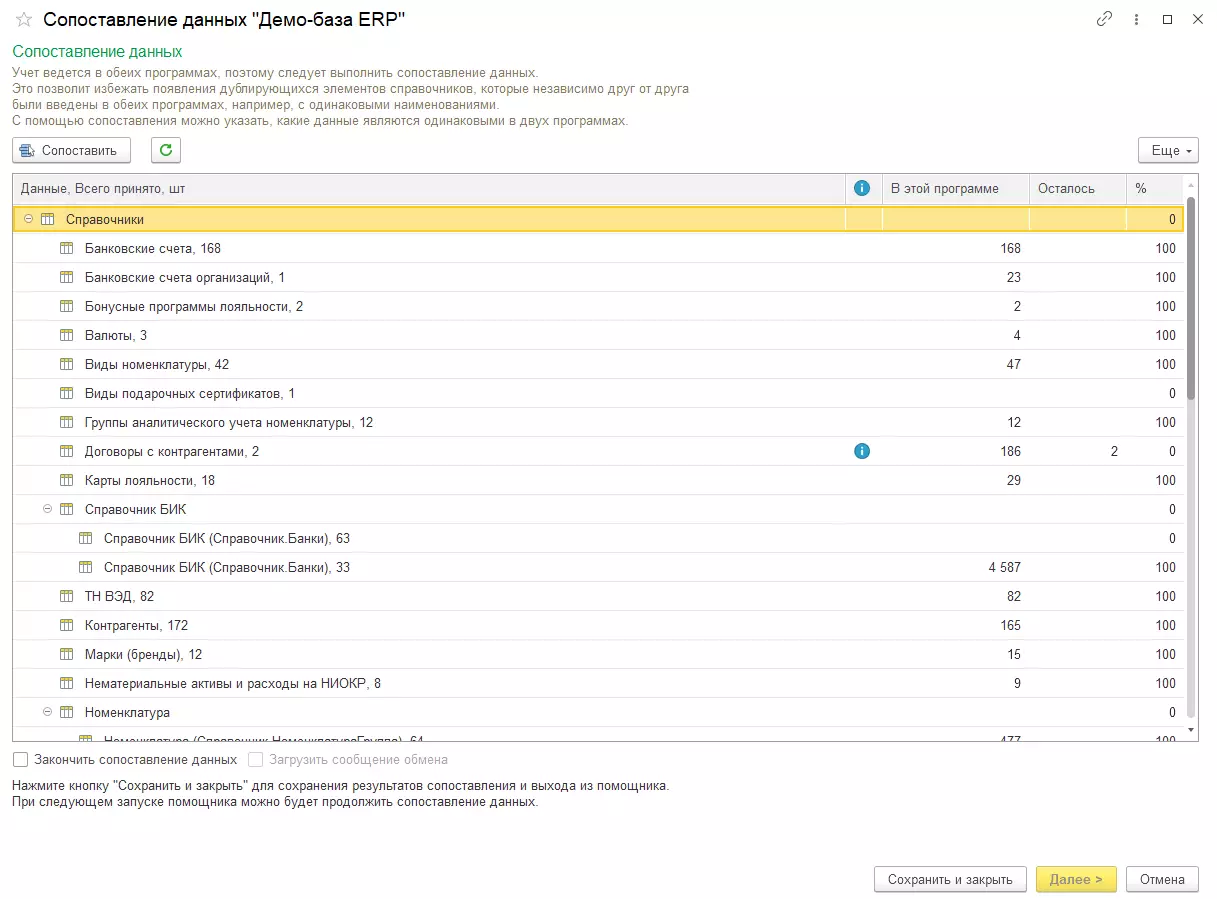Click table icon of Бонусные программы лояльности
This screenshot has width=1217, height=899.
(x=67, y=306)
